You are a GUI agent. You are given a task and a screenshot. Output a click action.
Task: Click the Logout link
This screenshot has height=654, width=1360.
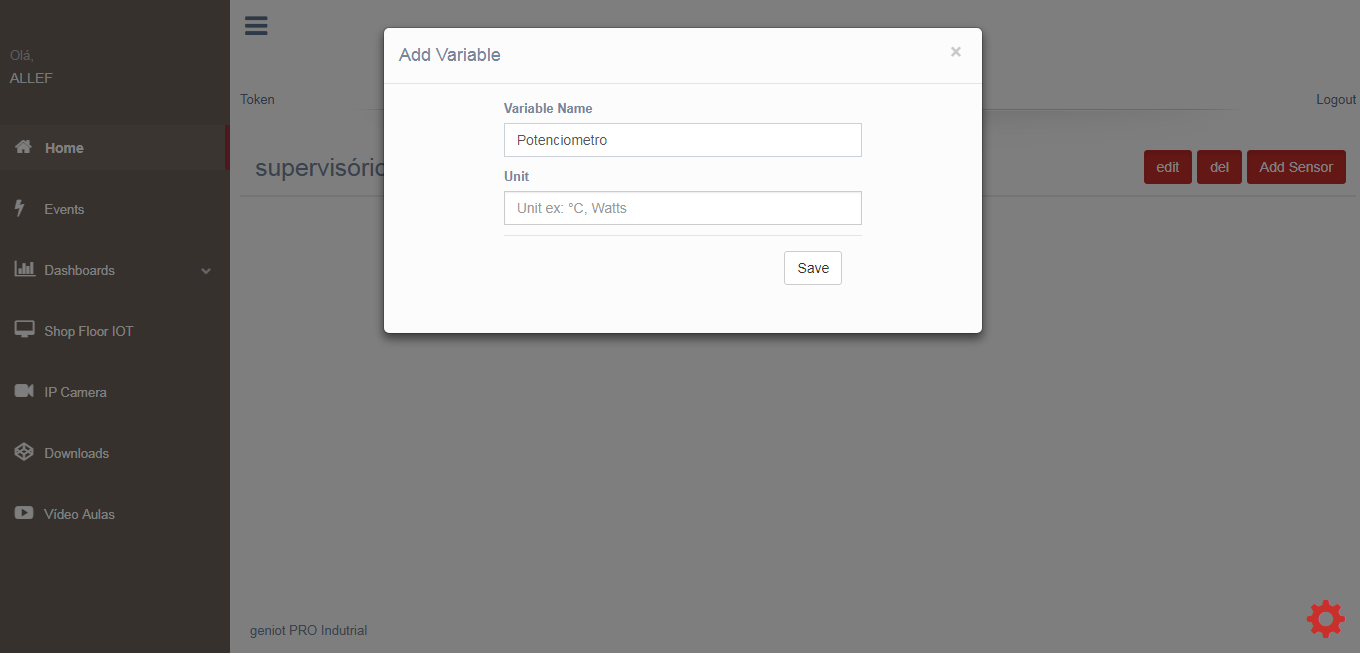[x=1335, y=100]
